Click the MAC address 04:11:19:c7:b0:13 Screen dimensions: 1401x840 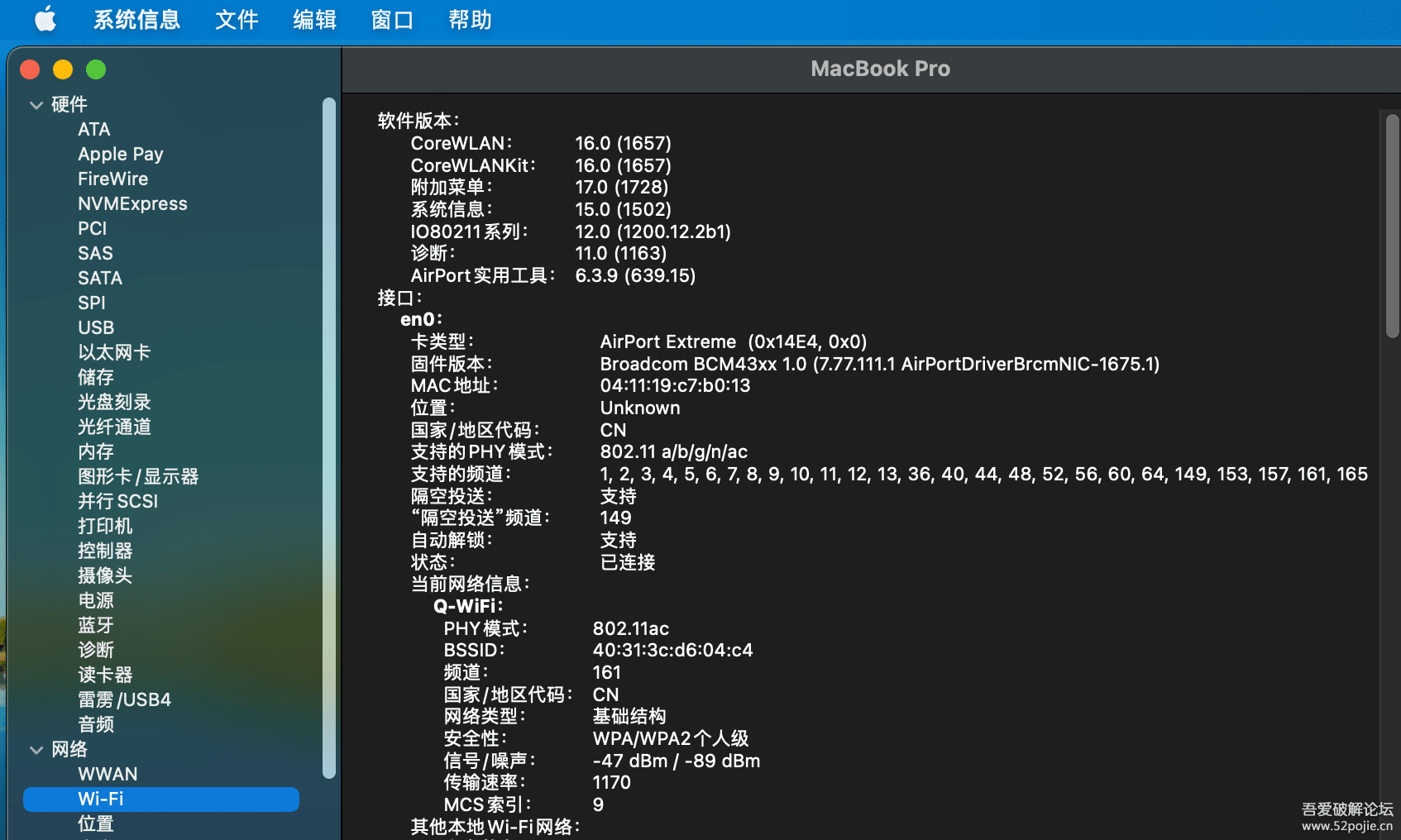(x=675, y=386)
